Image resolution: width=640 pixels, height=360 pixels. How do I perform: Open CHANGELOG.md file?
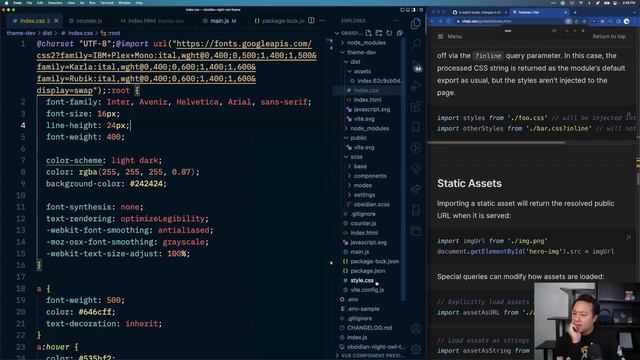click(x=369, y=328)
